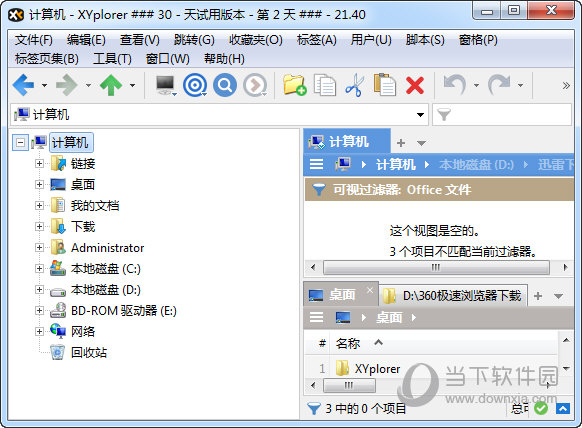Screen dimensions: 582x428
Task: Sort by 名称 column header
Action: tap(348, 343)
